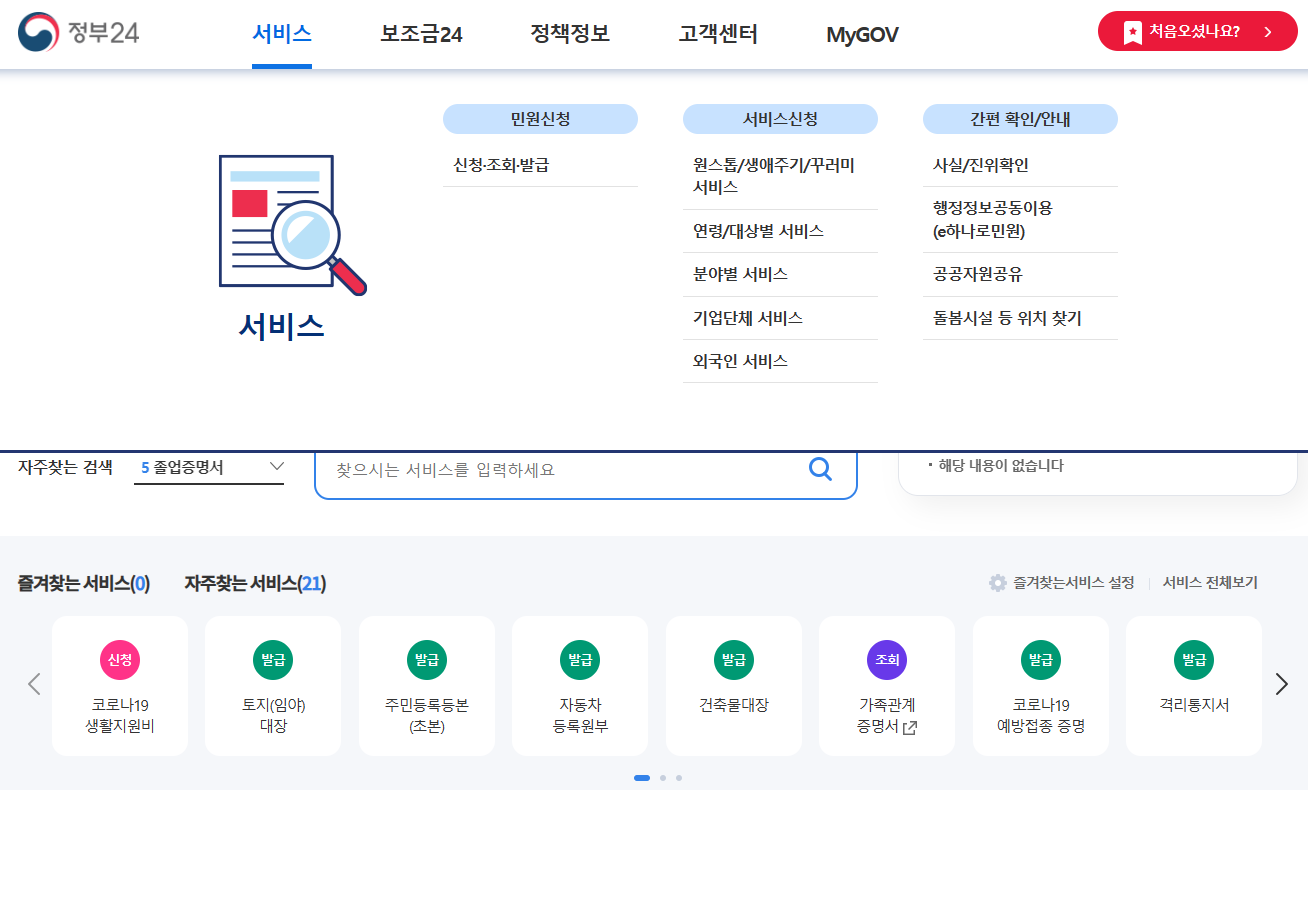
Task: Click the 발급 icon on 건축물대장
Action: [x=734, y=660]
